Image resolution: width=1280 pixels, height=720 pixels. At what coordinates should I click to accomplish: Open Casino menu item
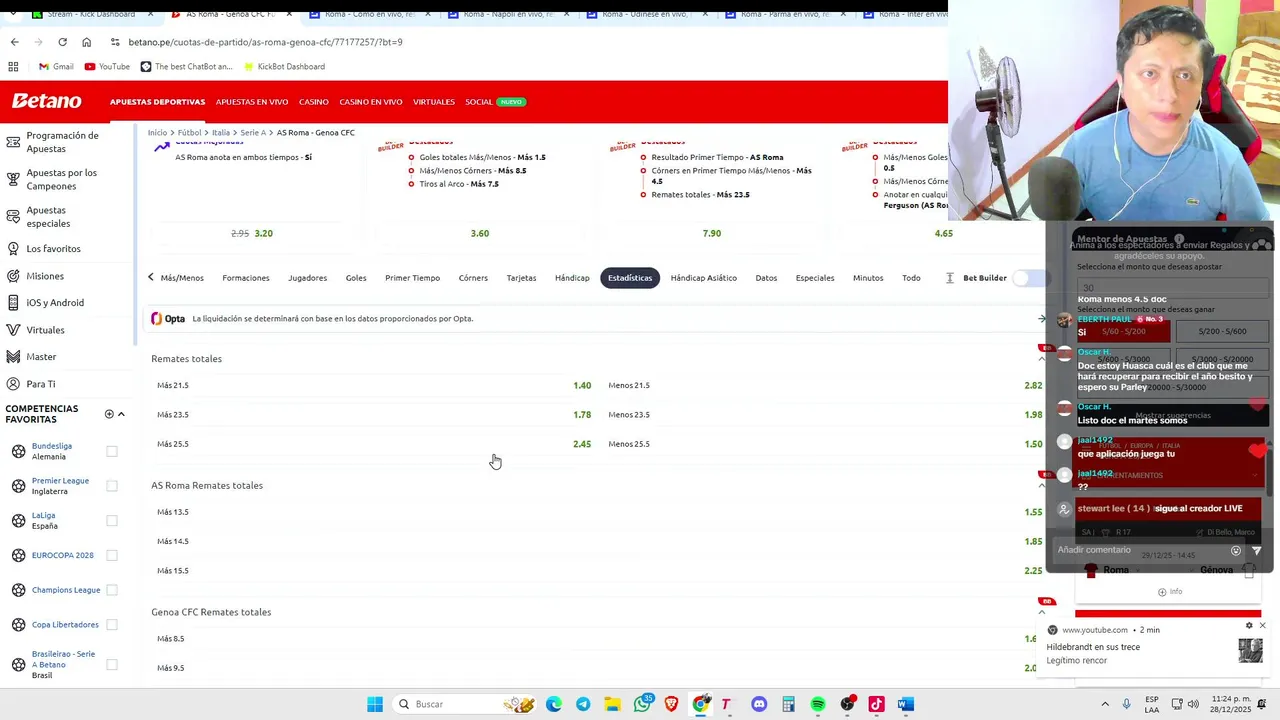314,102
